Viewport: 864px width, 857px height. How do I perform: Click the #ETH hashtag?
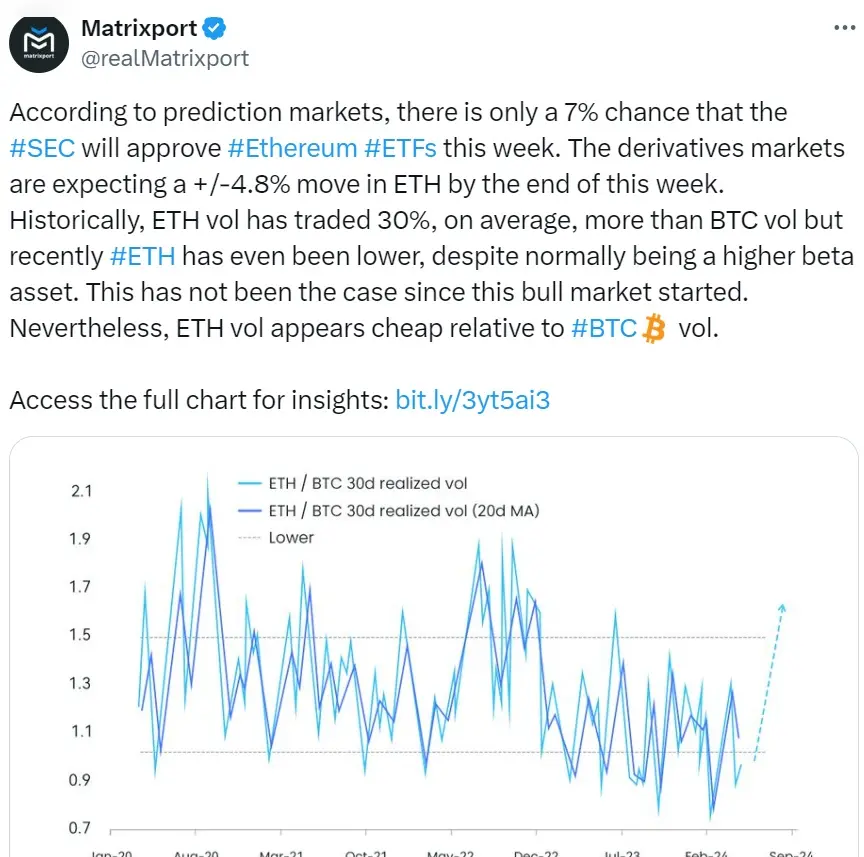(x=142, y=256)
